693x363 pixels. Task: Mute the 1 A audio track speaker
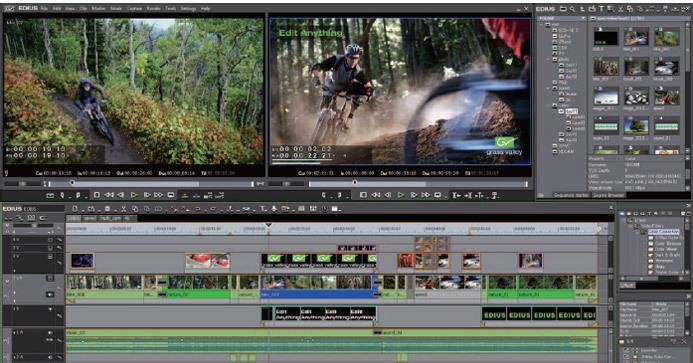[x=50, y=332]
